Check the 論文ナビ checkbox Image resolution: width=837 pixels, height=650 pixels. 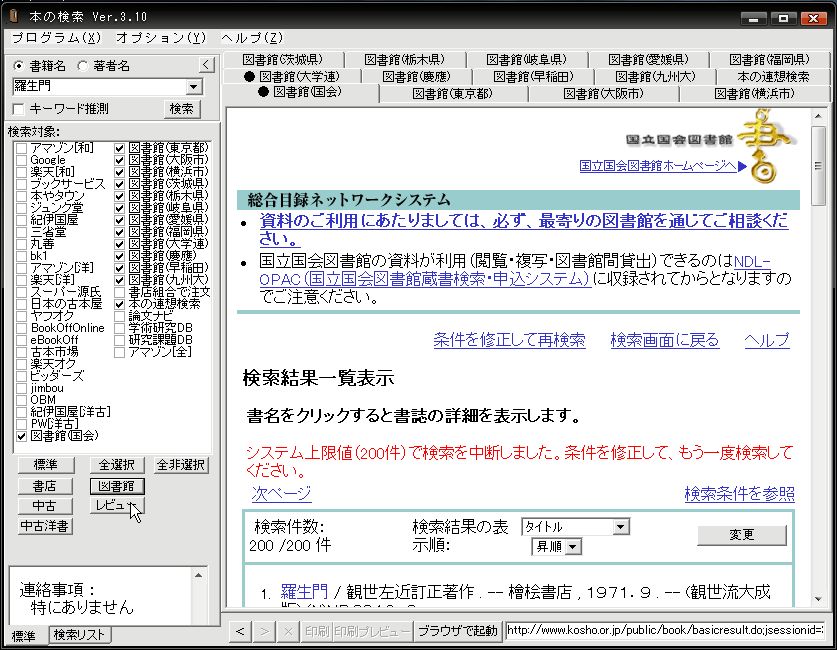pyautogui.click(x=120, y=316)
